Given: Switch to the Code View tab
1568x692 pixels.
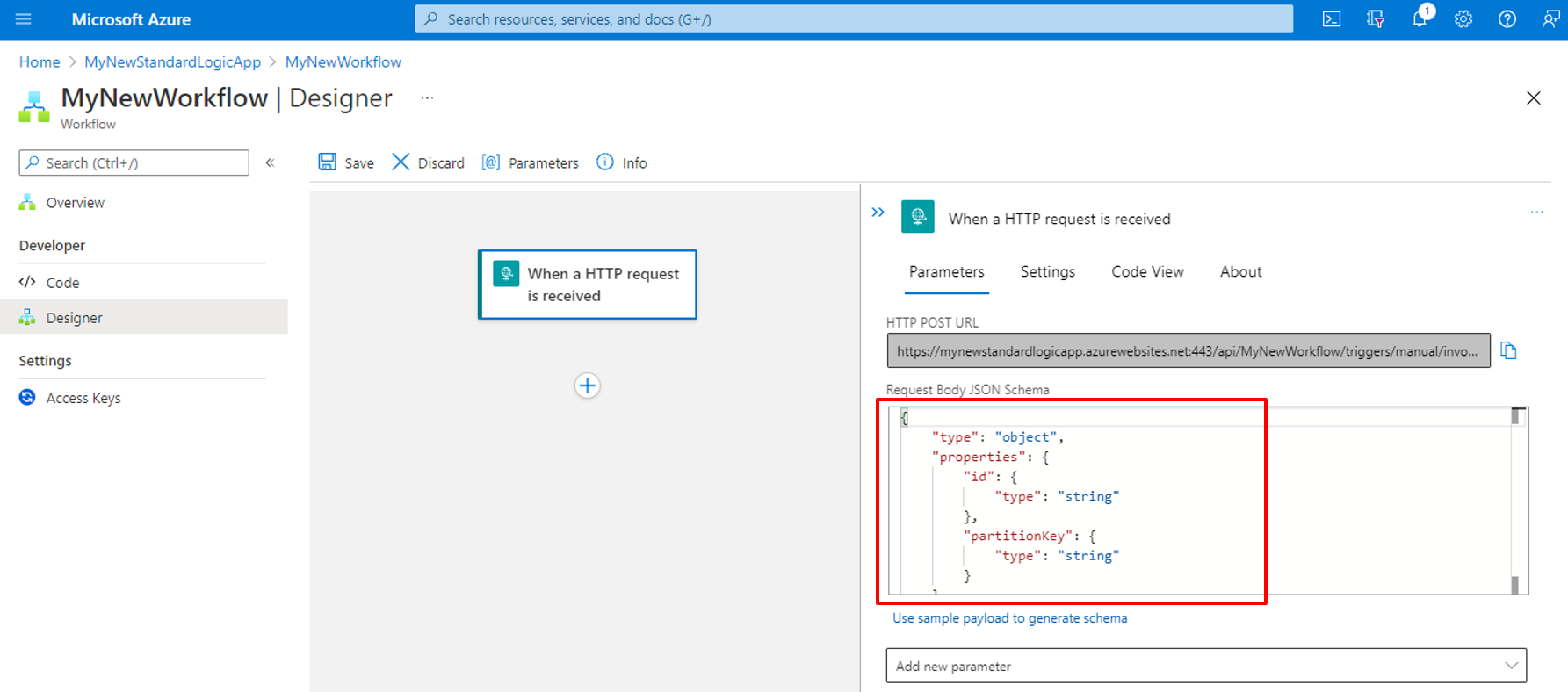Looking at the screenshot, I should point(1147,272).
